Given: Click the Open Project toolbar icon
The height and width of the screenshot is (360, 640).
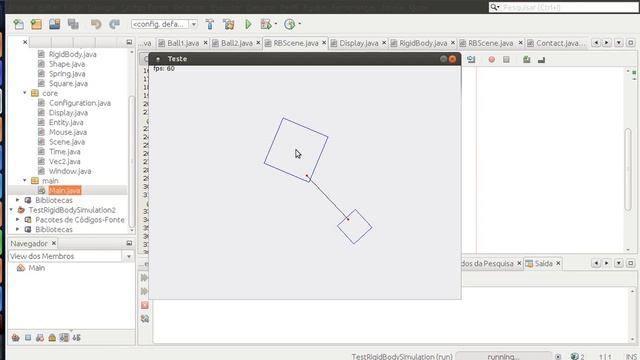Looking at the screenshot, I should 55,24.
